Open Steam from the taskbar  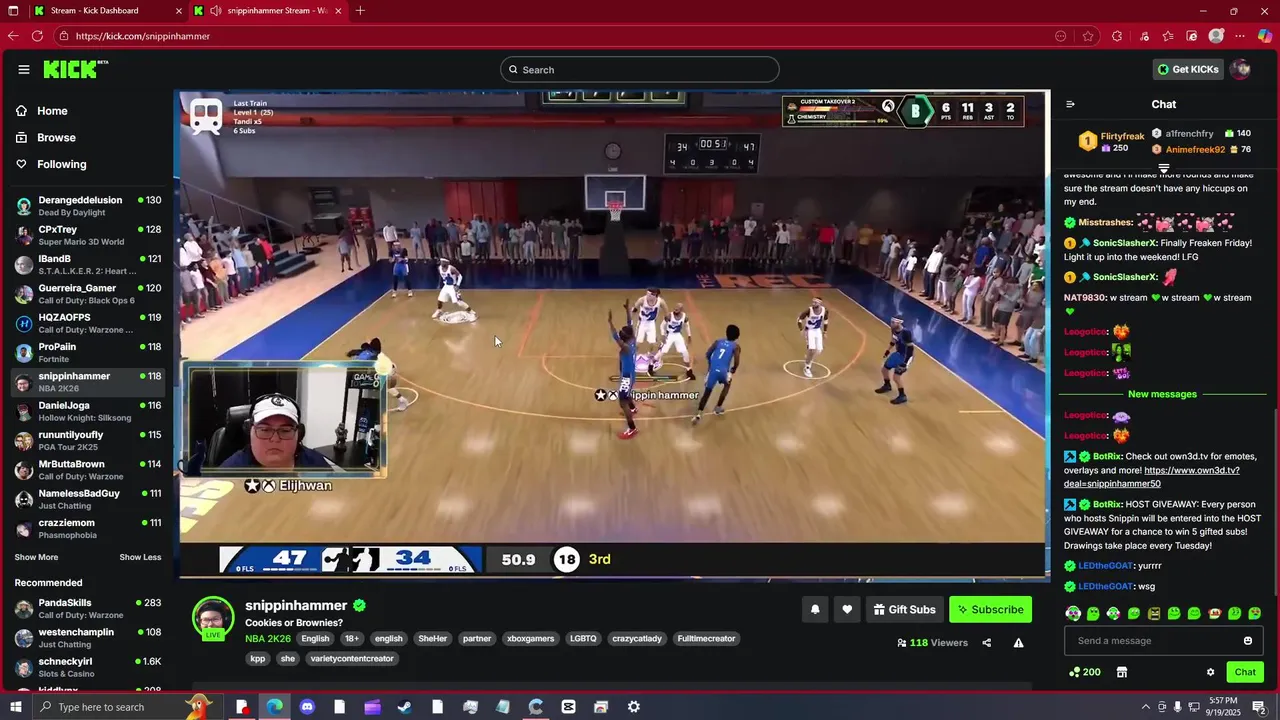pos(405,707)
